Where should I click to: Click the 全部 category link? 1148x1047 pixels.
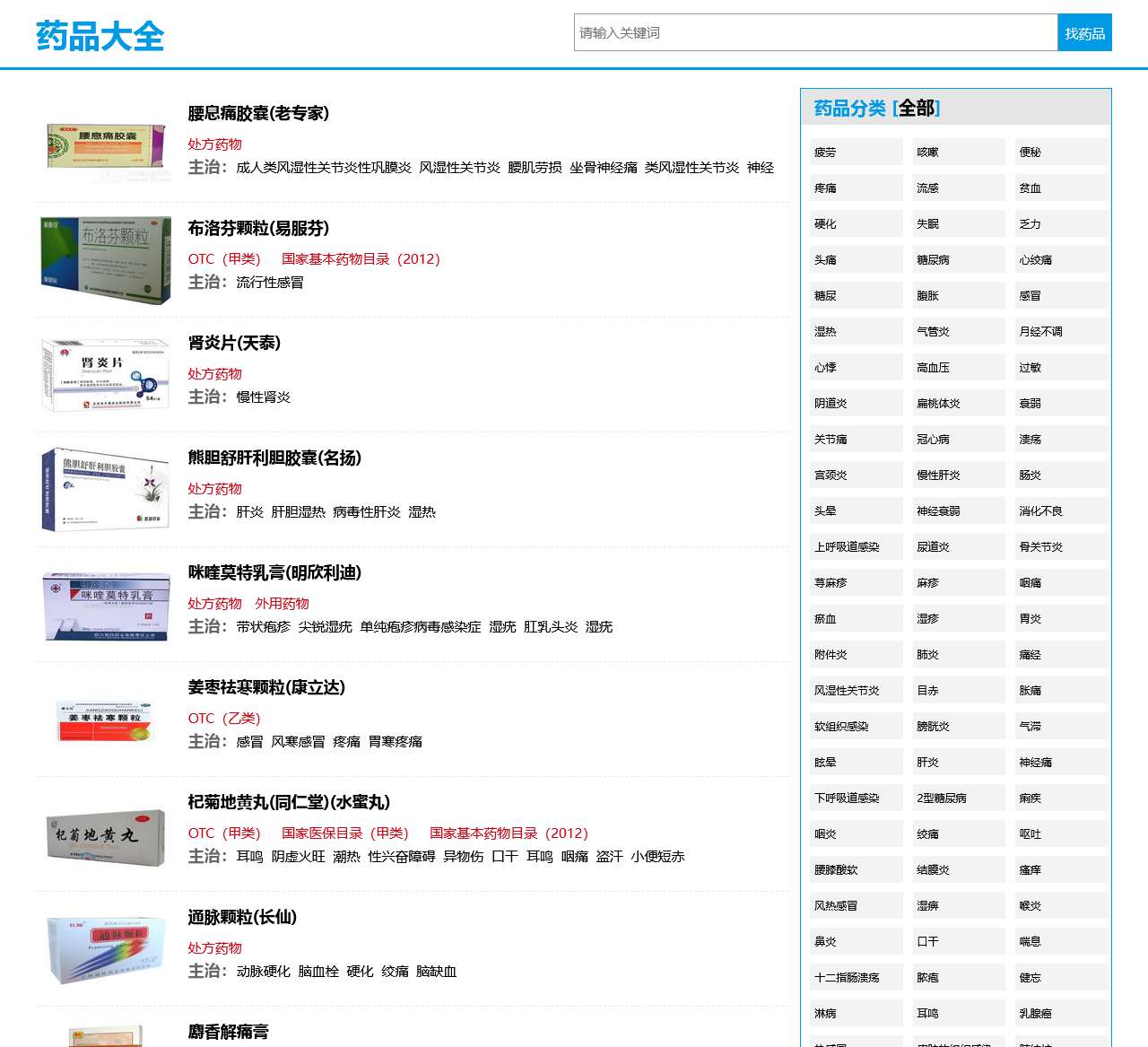coord(917,109)
